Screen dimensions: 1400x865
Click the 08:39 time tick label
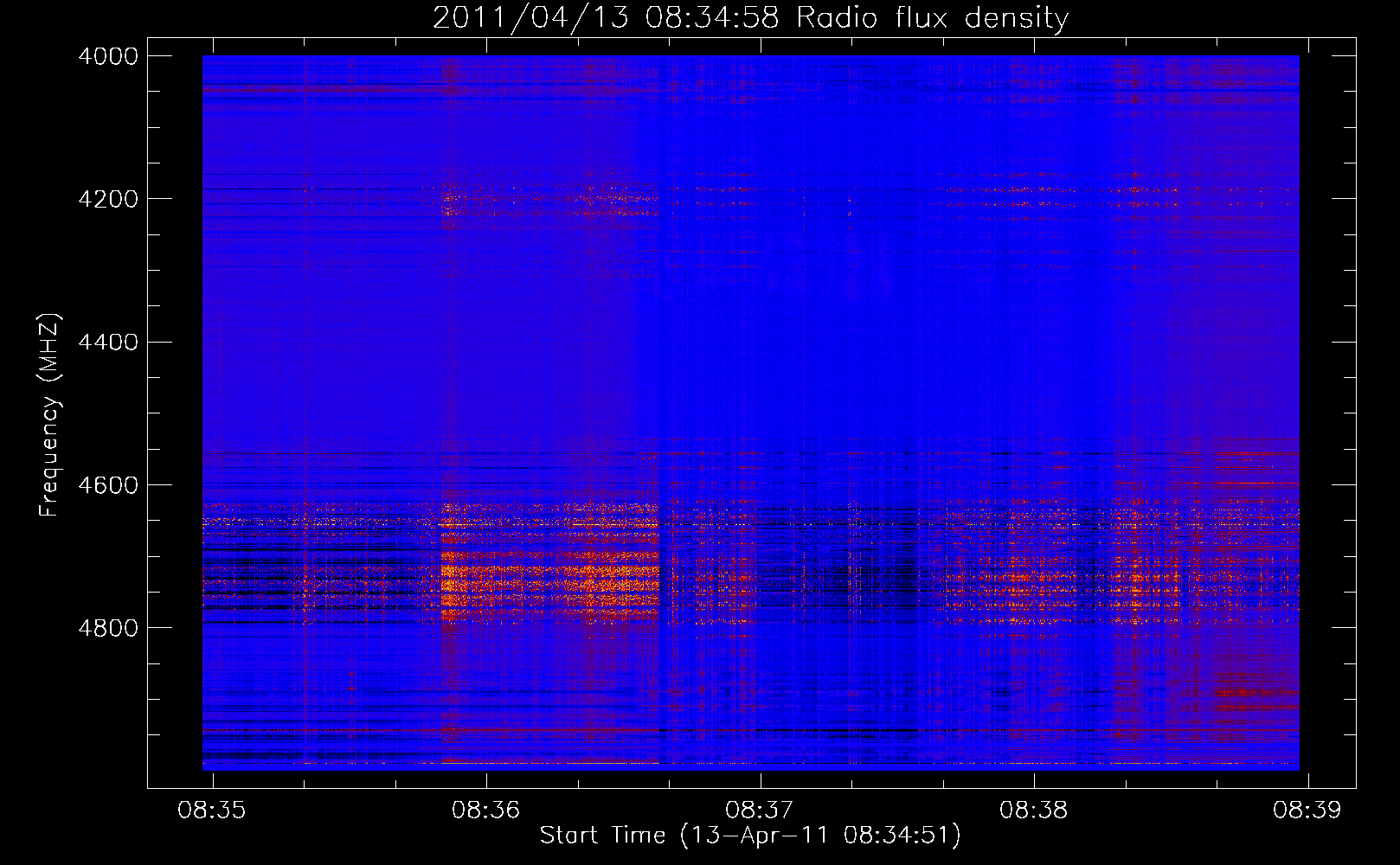click(1307, 811)
